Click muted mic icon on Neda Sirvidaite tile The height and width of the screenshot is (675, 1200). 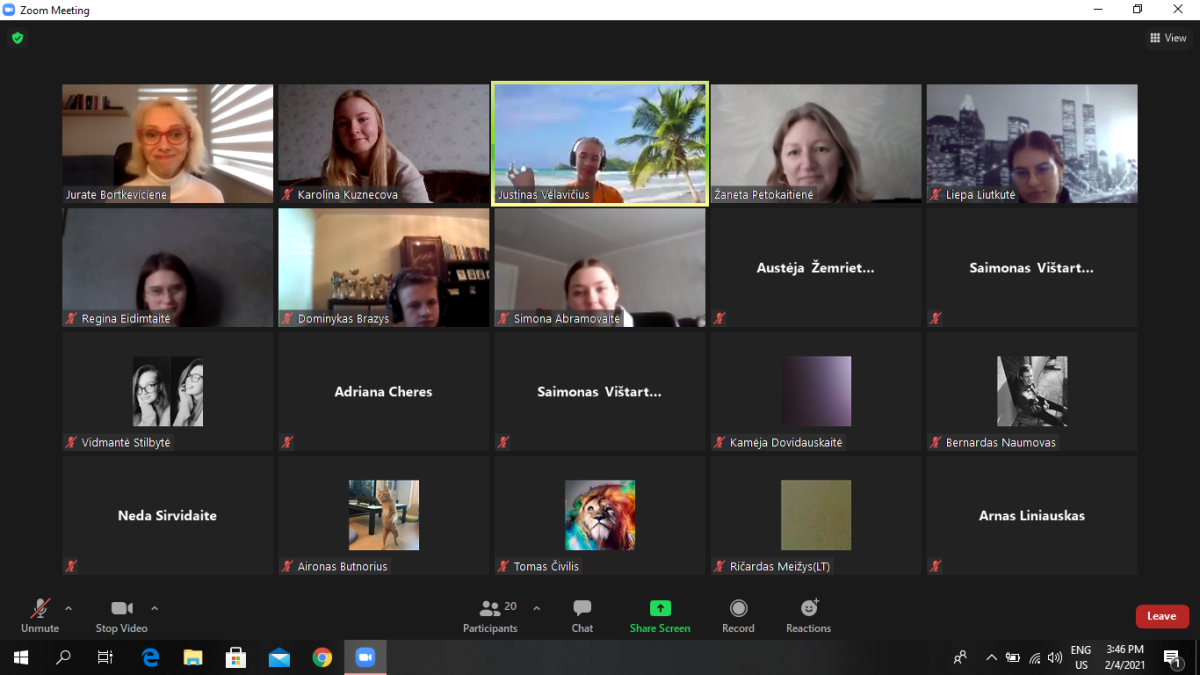72,566
